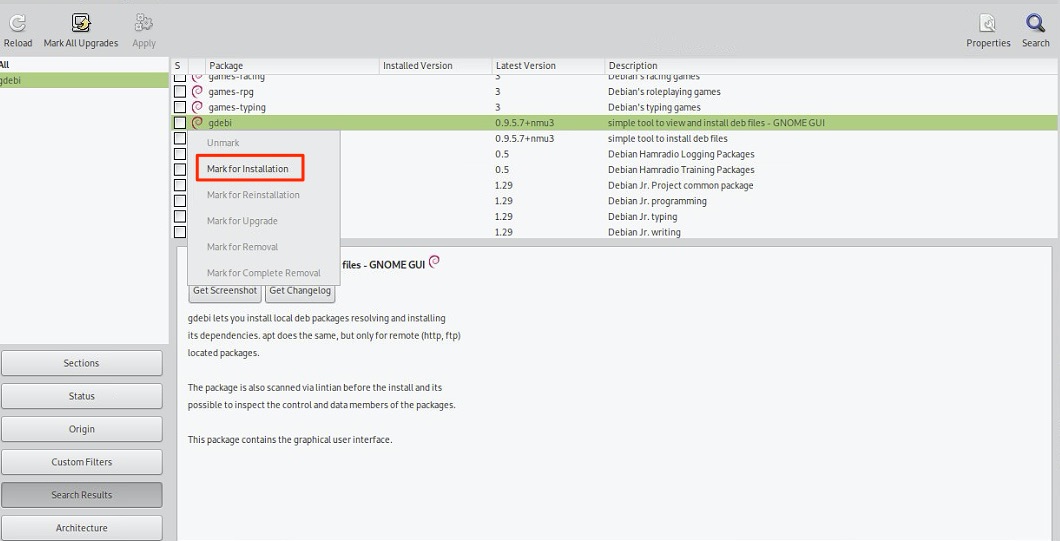
Task: Sort by Installed Version column header
Action: [418, 66]
